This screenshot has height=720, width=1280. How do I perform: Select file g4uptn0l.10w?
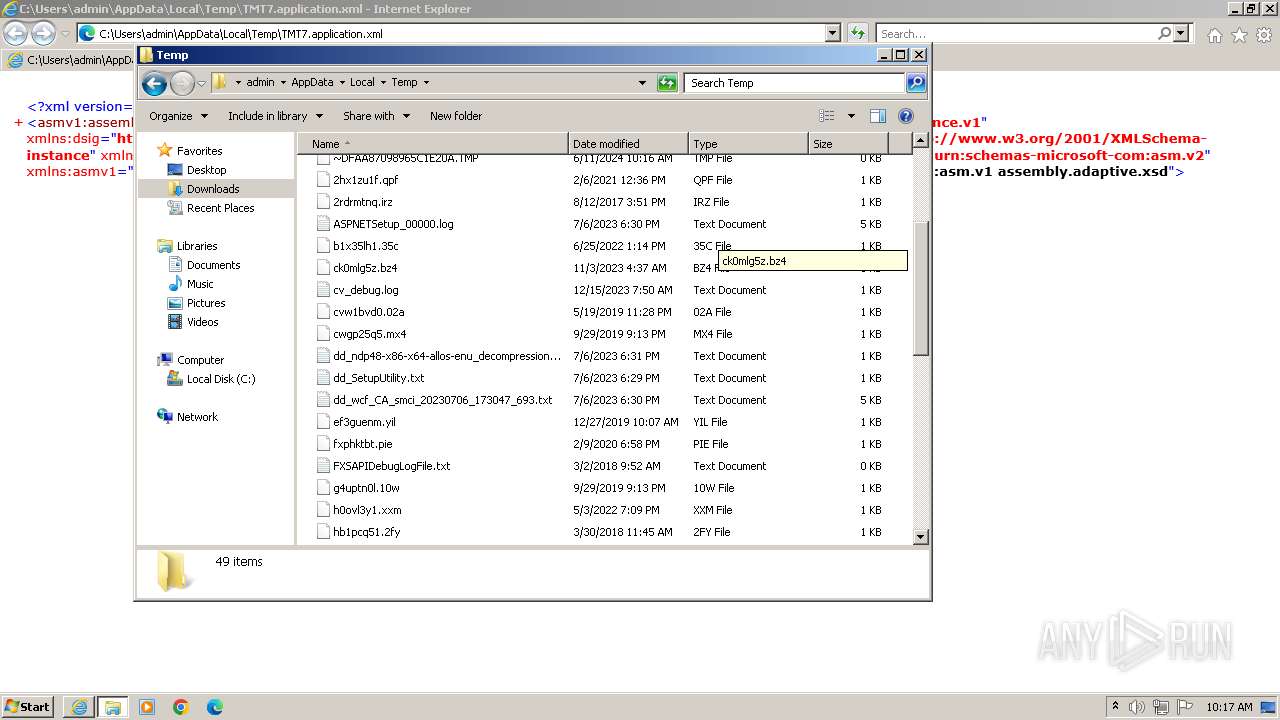point(366,488)
